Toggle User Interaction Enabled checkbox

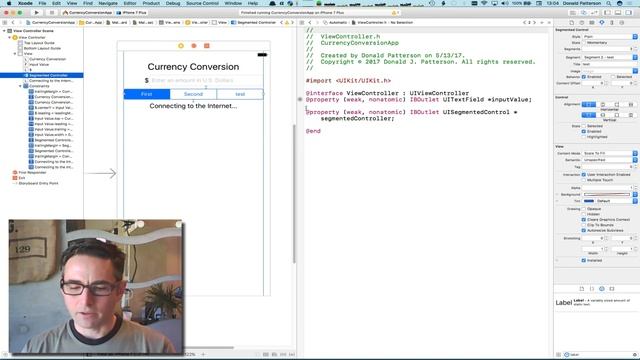[584, 175]
